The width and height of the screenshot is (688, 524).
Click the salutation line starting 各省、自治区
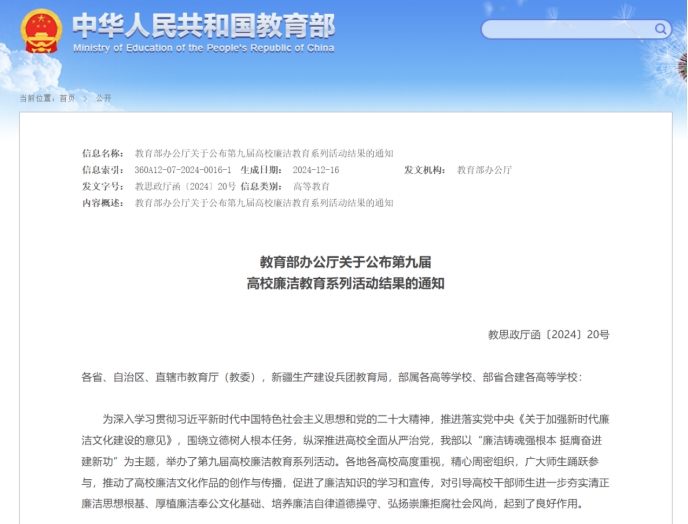click(330, 377)
